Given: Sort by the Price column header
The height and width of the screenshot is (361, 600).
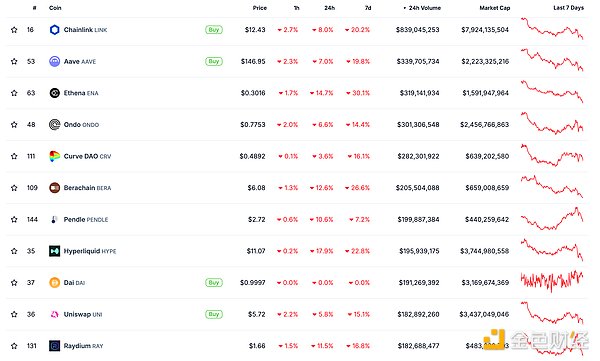Looking at the screenshot, I should (x=259, y=8).
